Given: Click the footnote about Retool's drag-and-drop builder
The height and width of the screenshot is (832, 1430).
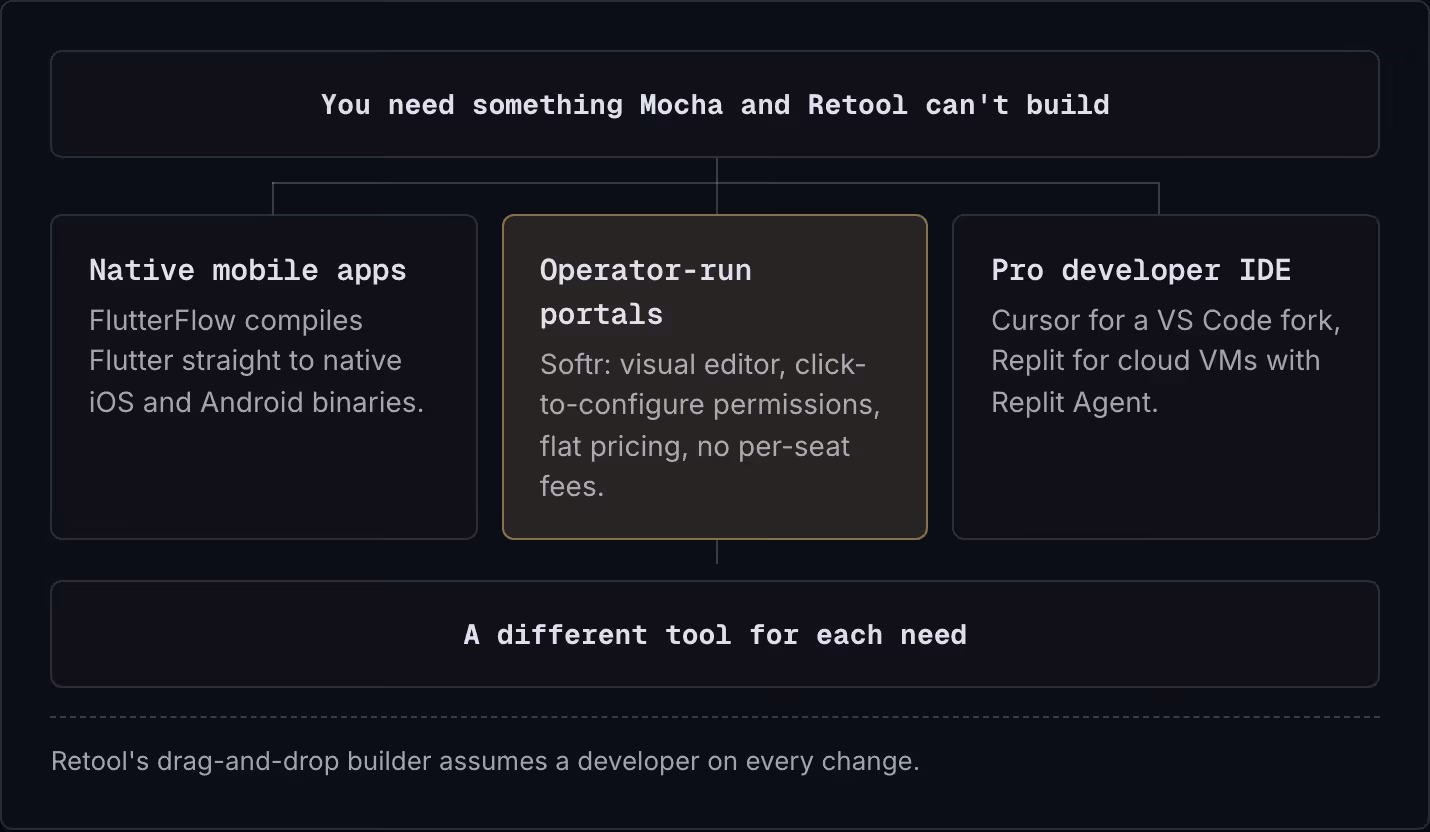Looking at the screenshot, I should [485, 761].
